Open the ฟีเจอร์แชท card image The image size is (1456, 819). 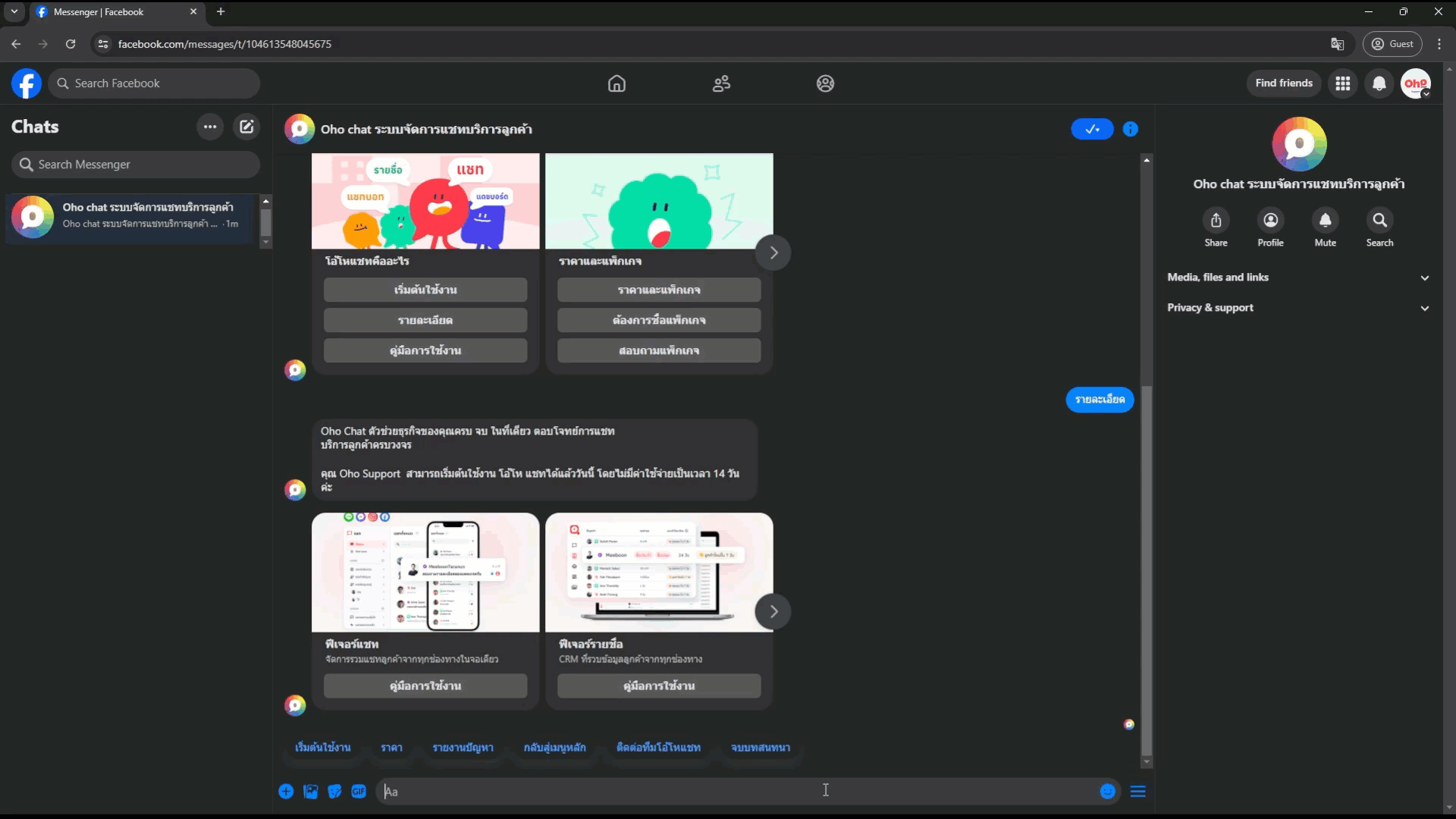[425, 573]
